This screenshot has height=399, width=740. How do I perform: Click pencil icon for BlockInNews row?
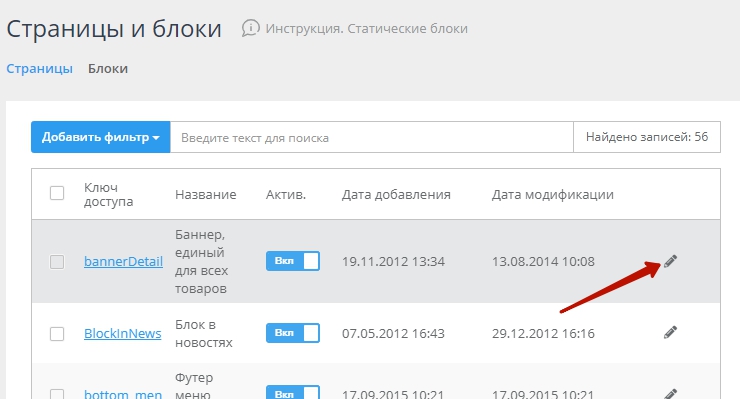pos(670,332)
